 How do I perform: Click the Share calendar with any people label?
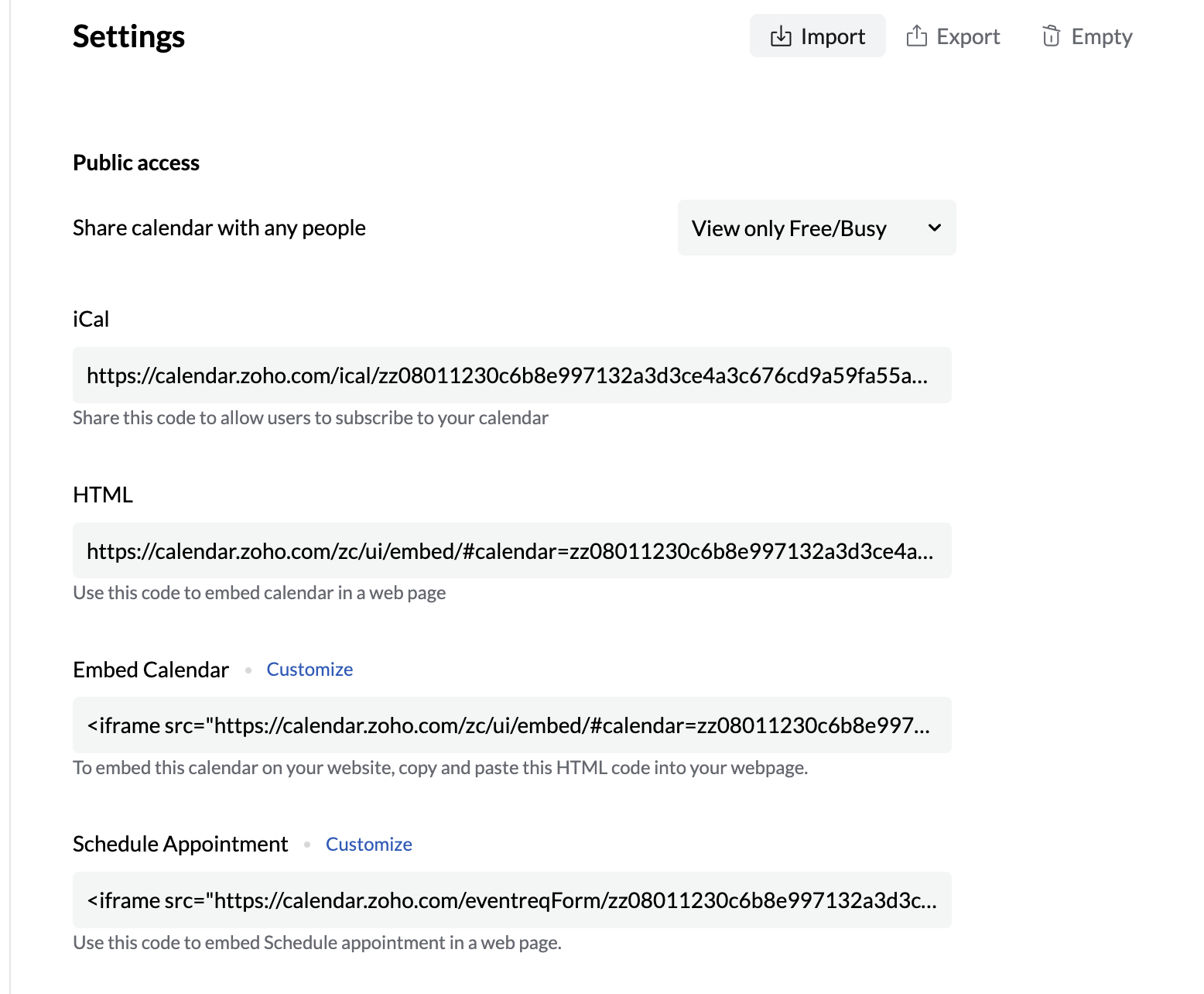[x=219, y=228]
